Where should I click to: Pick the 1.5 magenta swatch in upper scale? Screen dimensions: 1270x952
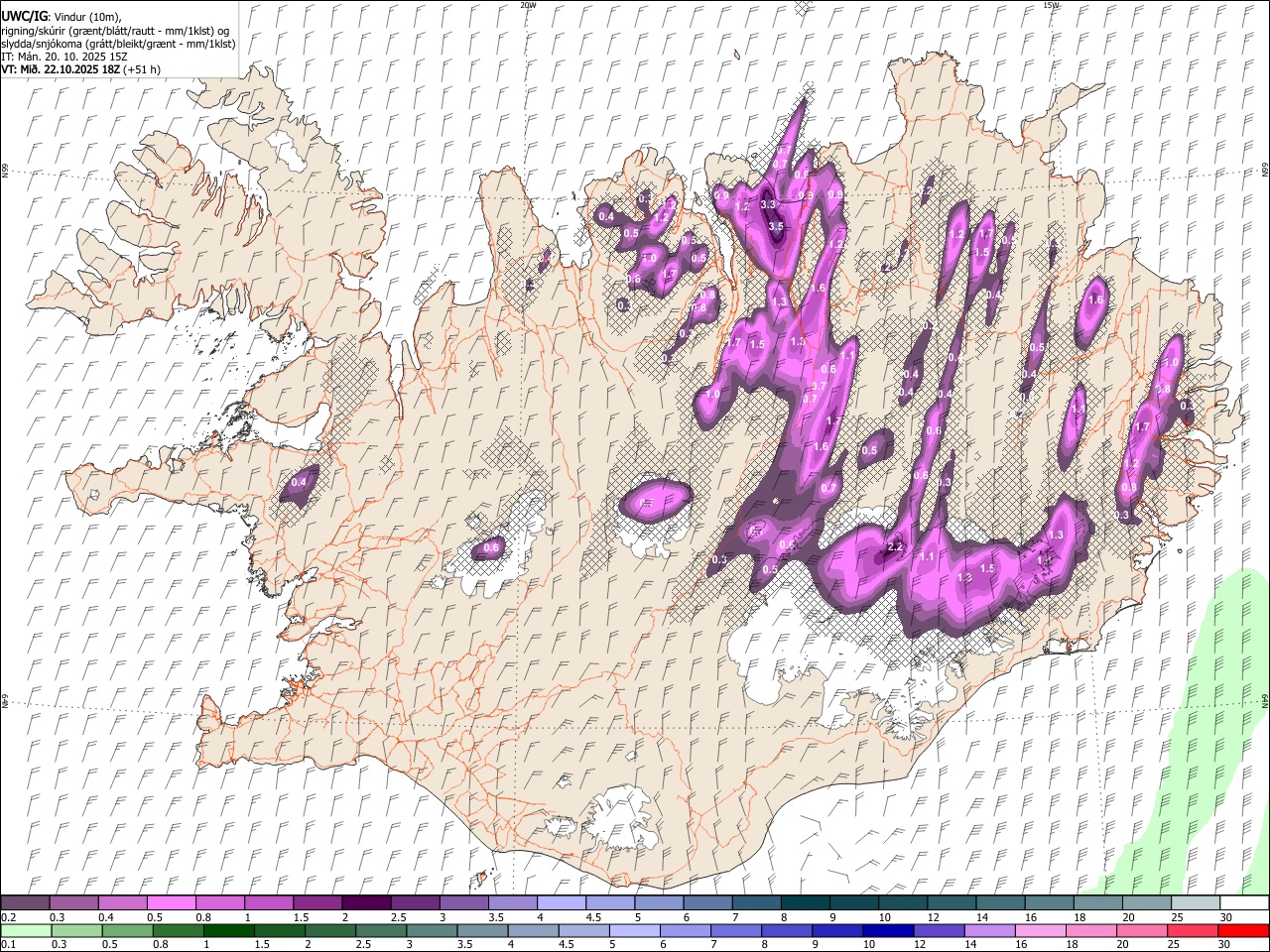coord(317,903)
